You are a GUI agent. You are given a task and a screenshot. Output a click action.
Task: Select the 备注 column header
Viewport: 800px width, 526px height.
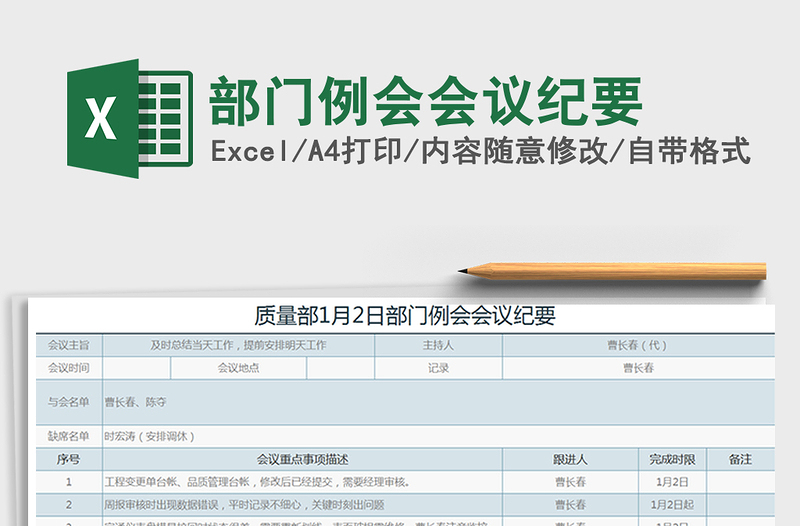tap(740, 459)
